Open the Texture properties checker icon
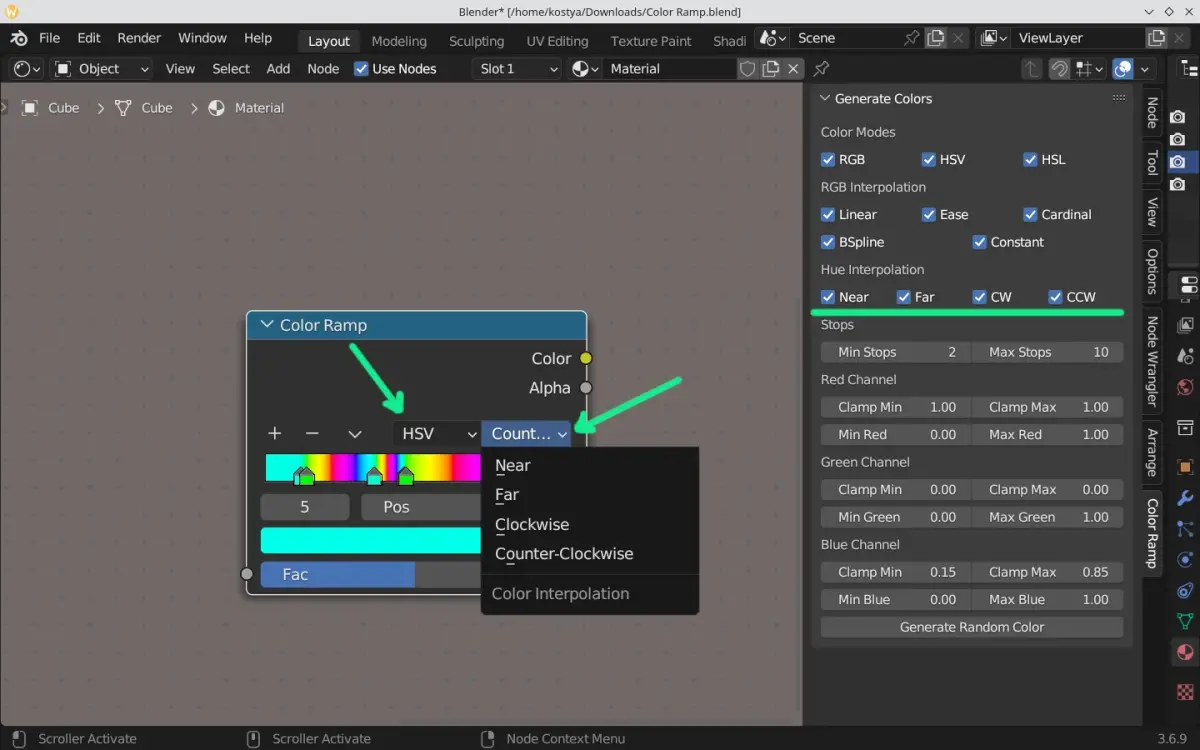The height and width of the screenshot is (750, 1200). (1186, 691)
